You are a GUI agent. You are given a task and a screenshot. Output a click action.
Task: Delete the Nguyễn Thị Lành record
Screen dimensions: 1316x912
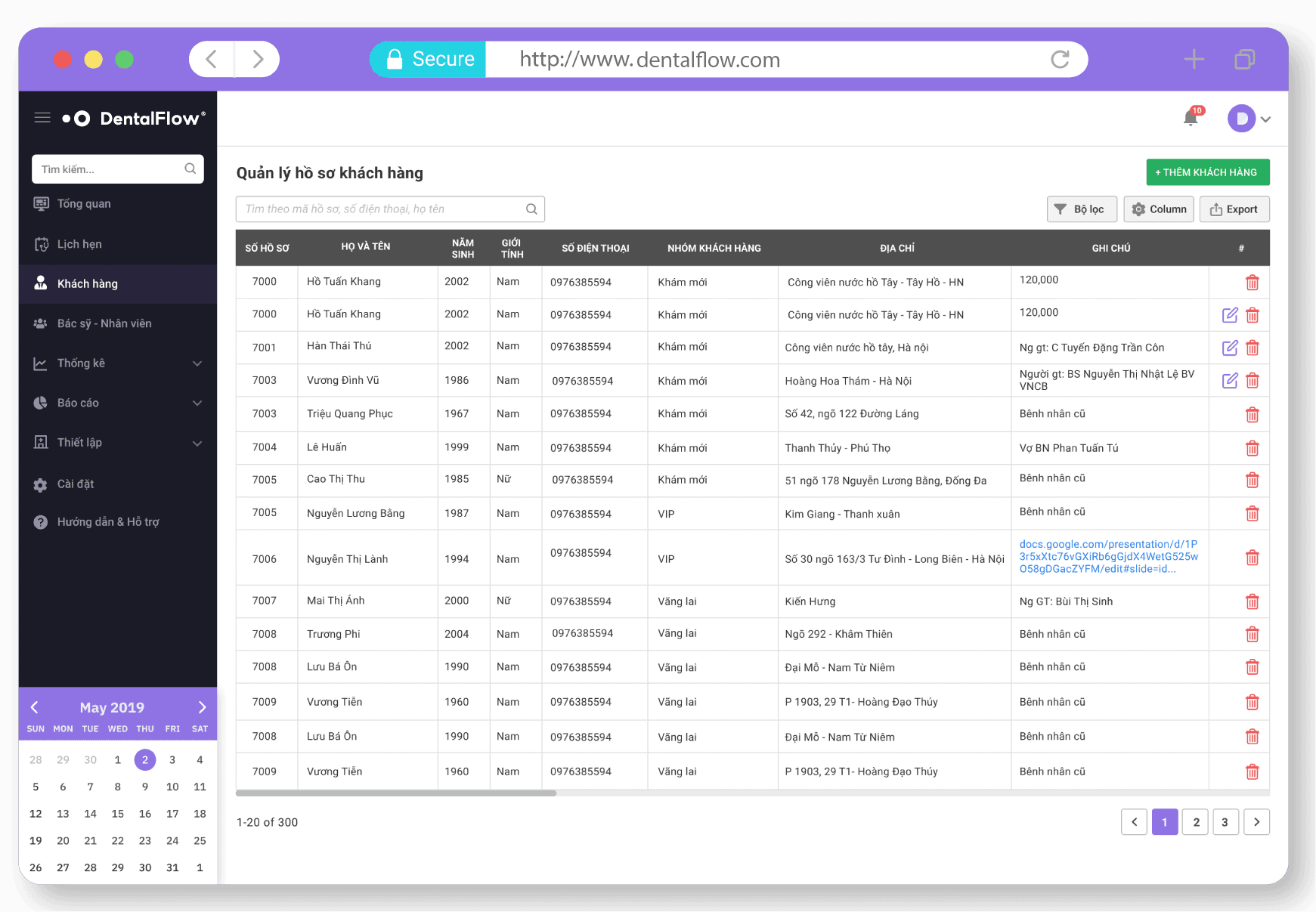point(1252,558)
